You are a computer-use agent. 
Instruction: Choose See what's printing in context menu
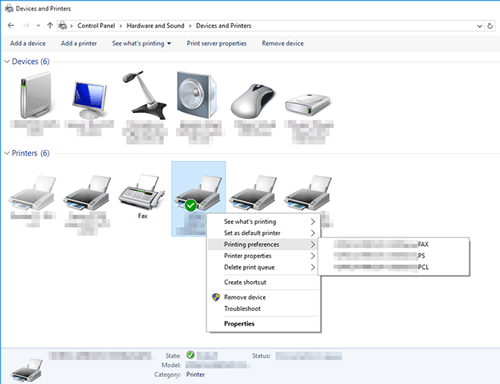point(263,222)
